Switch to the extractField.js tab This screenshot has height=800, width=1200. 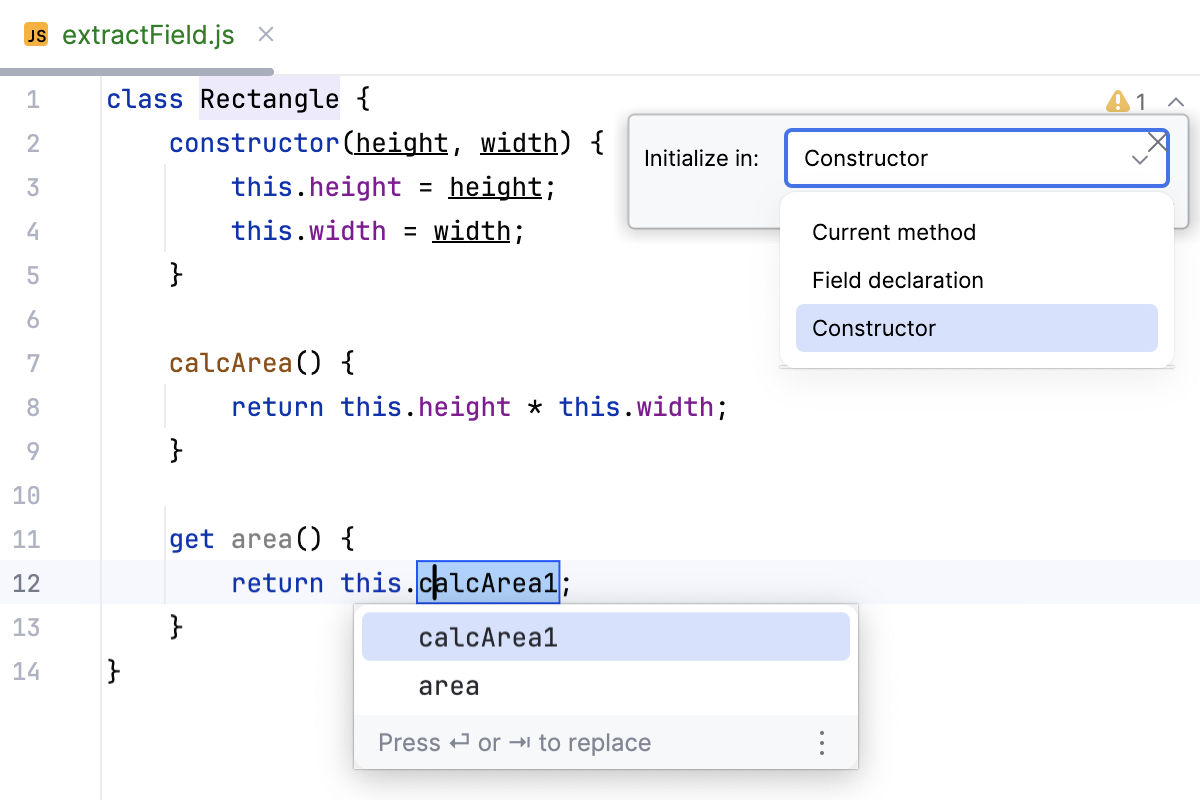pyautogui.click(x=148, y=36)
